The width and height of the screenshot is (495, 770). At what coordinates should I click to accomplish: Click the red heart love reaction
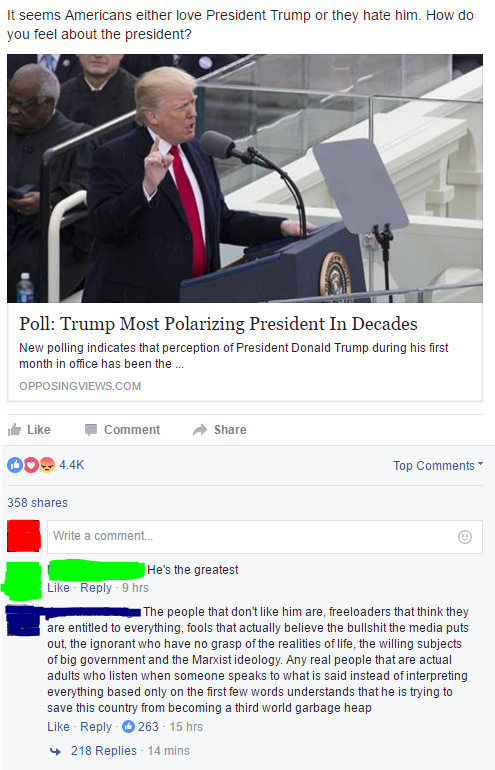click(x=31, y=465)
